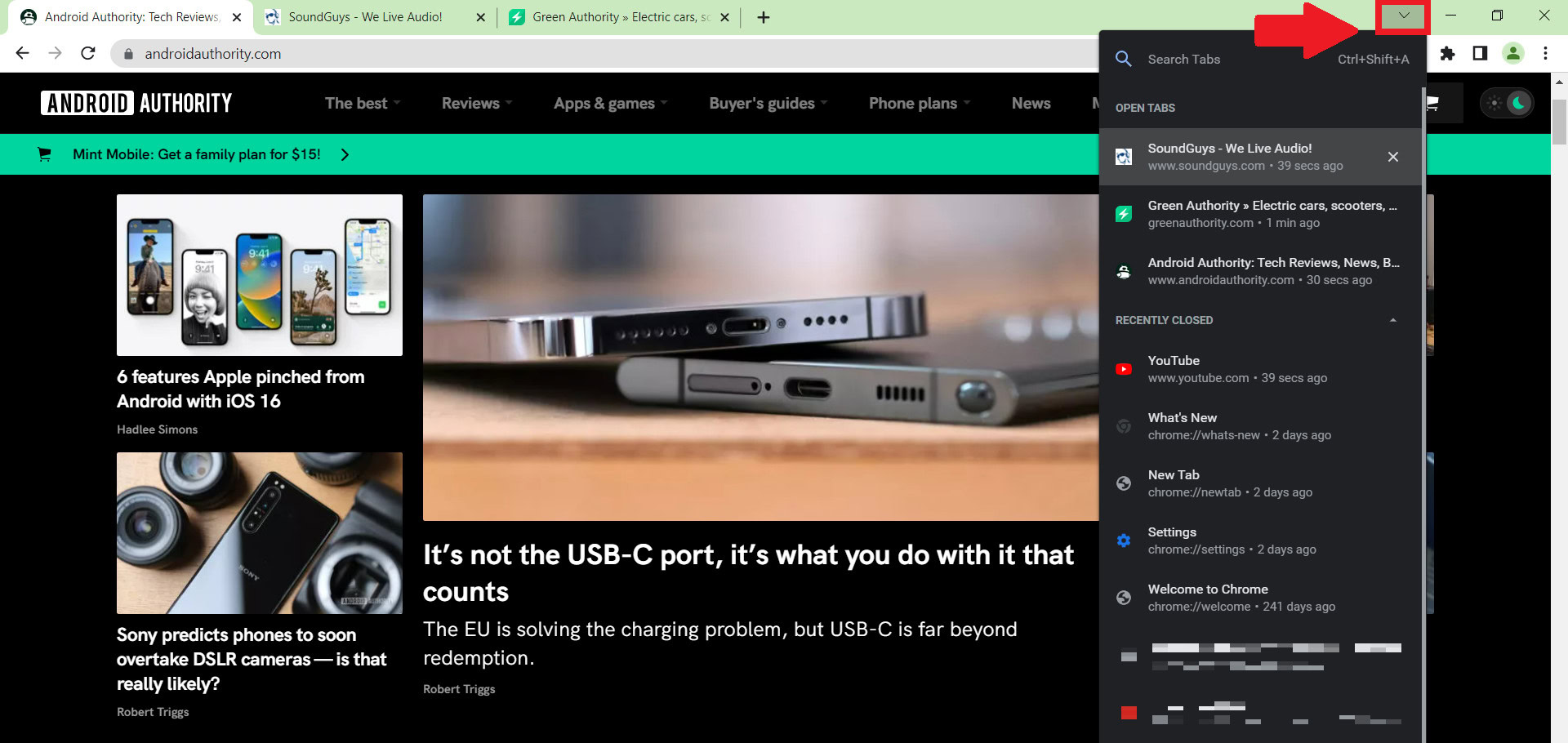Click the Android Authority favicon in list
Image resolution: width=1568 pixels, height=743 pixels.
[1124, 271]
